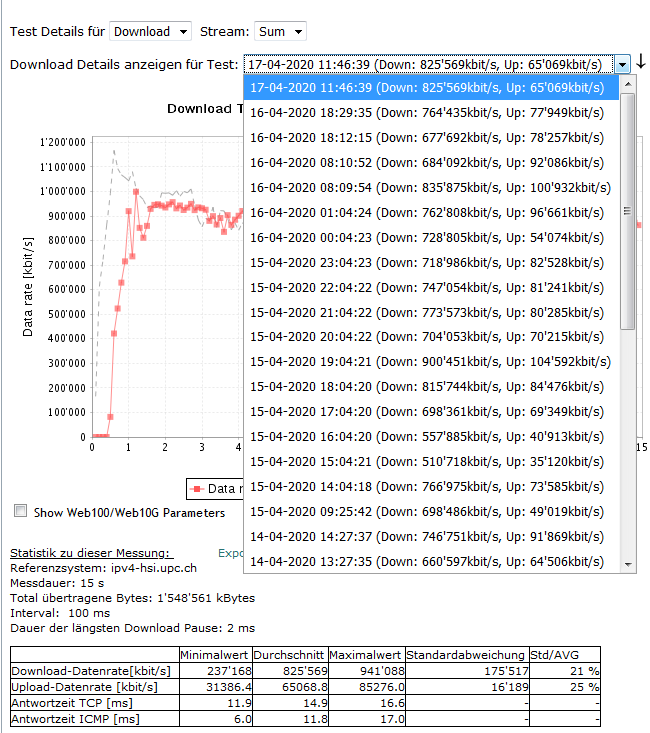Select test 16-04-2020 00:04:23 entry
This screenshot has height=733, width=650.
pos(430,237)
